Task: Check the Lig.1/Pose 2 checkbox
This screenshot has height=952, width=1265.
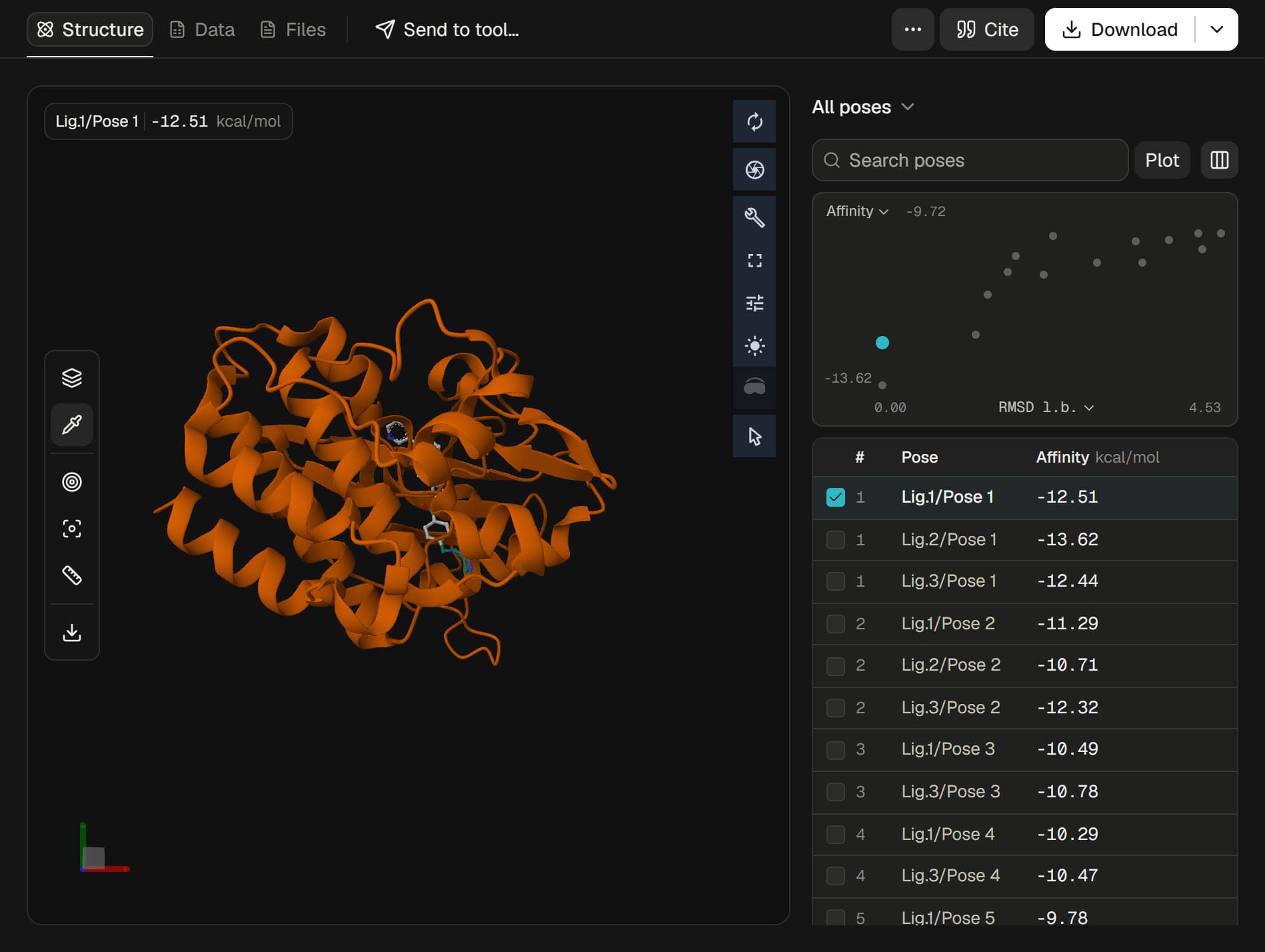Action: click(836, 624)
